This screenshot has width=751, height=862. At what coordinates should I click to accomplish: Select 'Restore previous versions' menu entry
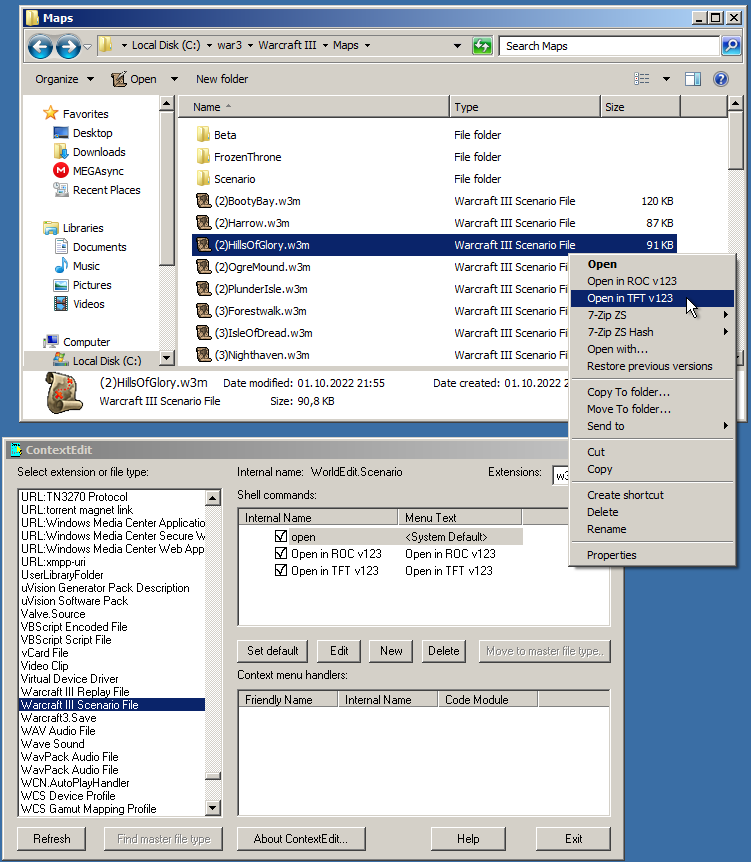[x=653, y=366]
